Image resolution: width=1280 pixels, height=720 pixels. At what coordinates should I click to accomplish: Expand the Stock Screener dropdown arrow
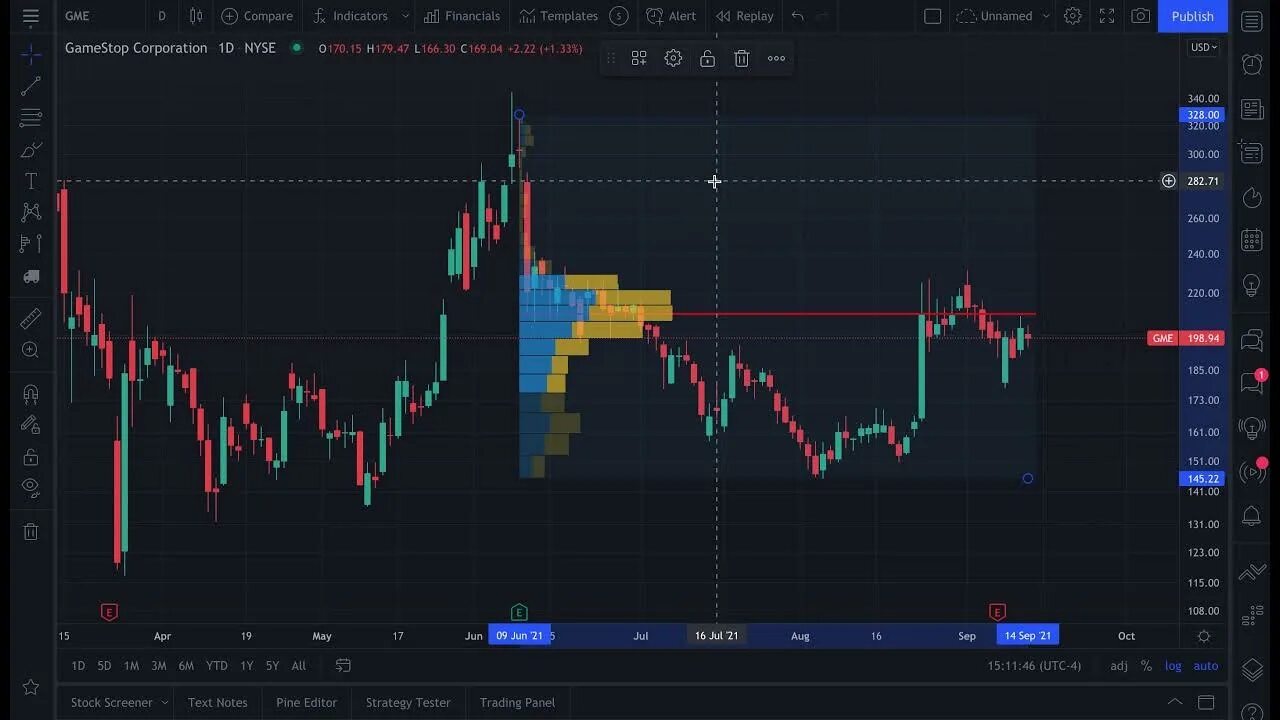[x=165, y=702]
